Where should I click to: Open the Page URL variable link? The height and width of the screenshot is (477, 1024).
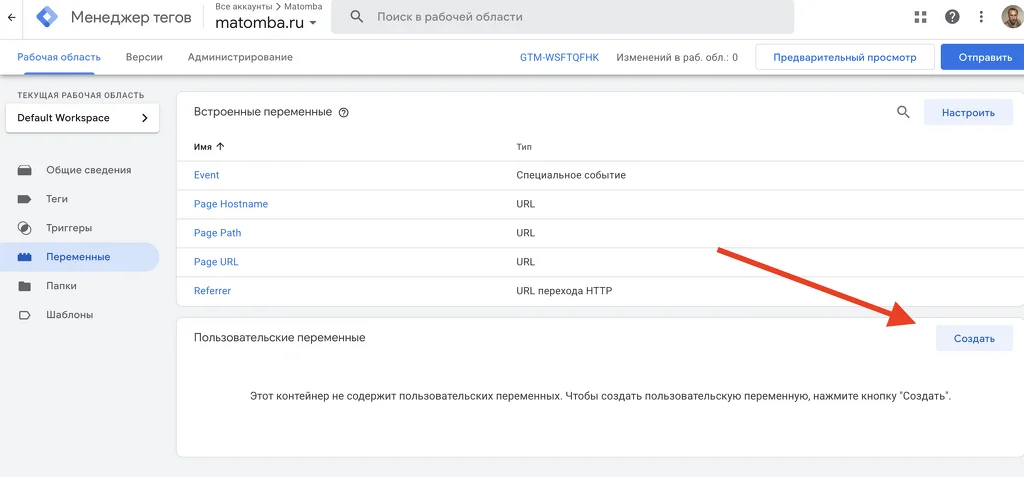point(216,262)
